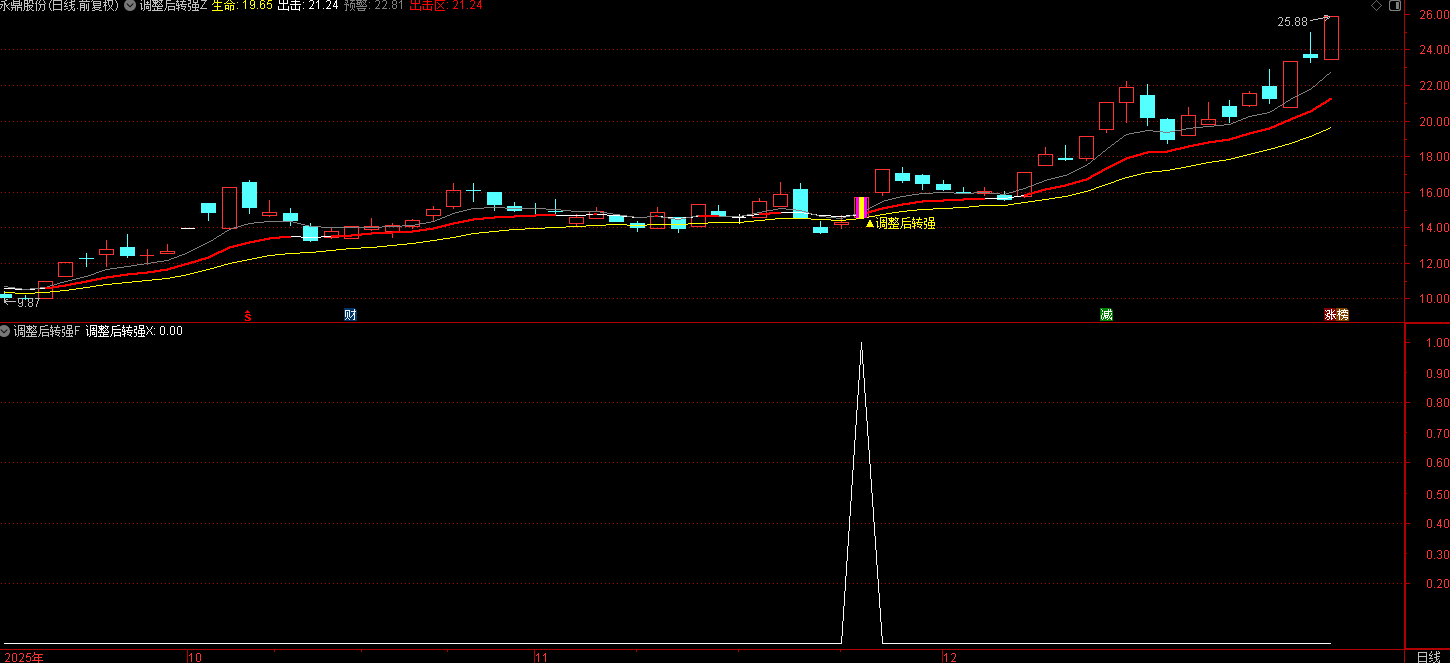Viewport: 1450px width, 663px height.
Task: Click the 生命: 19.65 value
Action: [x=242, y=6]
